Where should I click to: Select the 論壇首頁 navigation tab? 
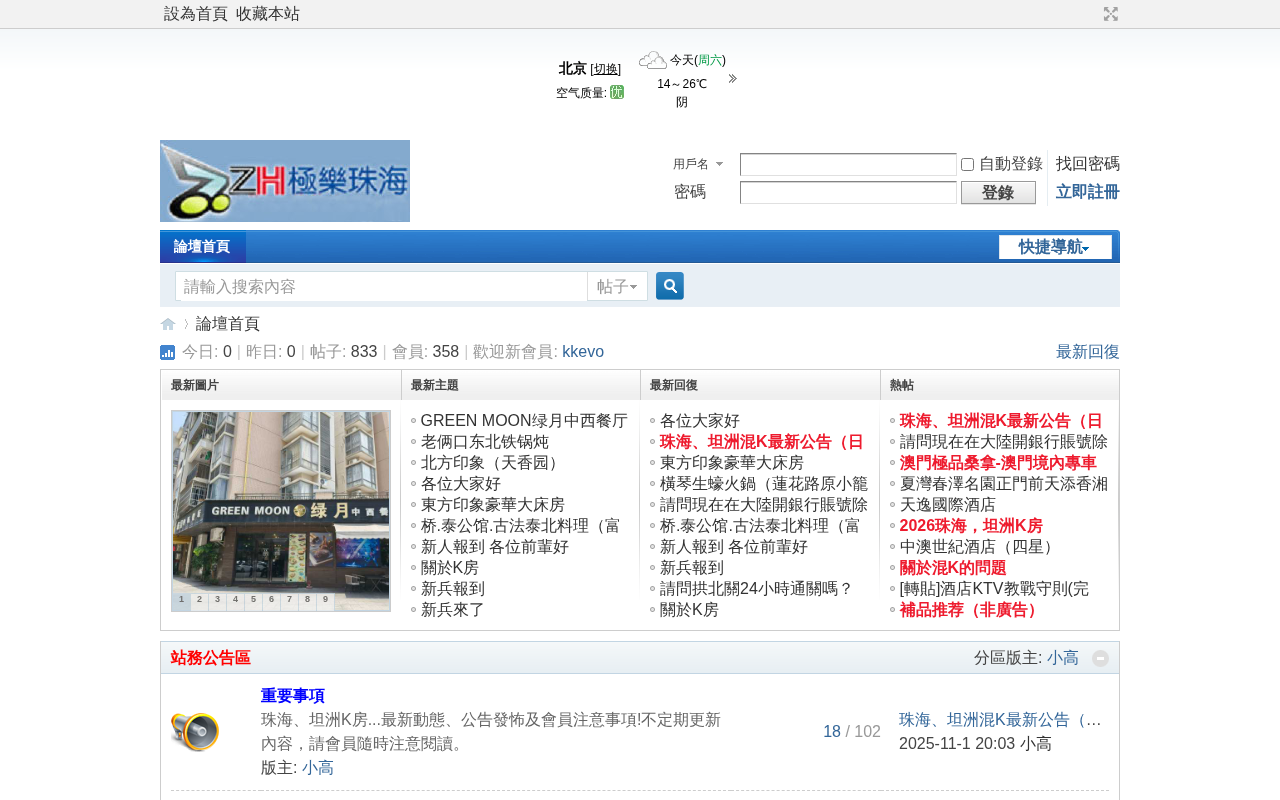202,247
